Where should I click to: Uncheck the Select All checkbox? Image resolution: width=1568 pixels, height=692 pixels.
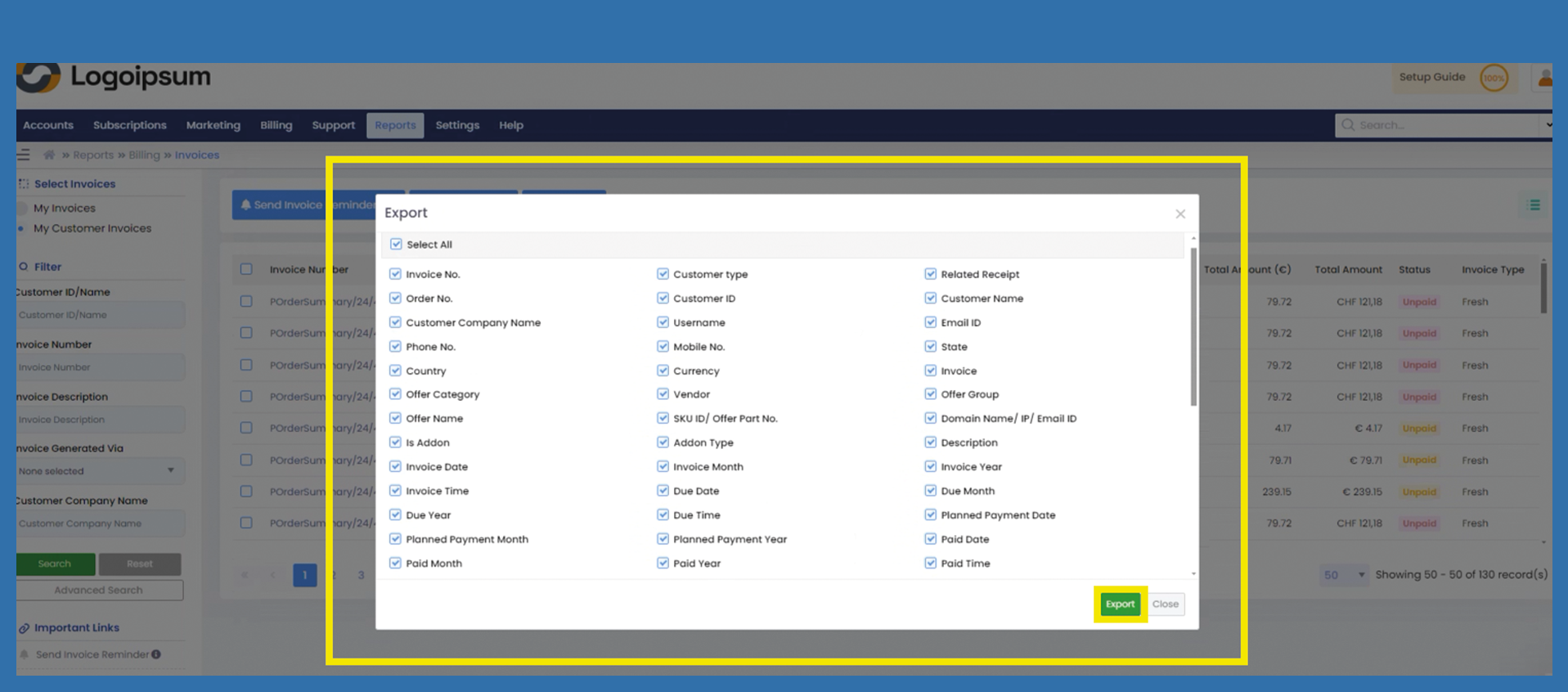(x=396, y=245)
